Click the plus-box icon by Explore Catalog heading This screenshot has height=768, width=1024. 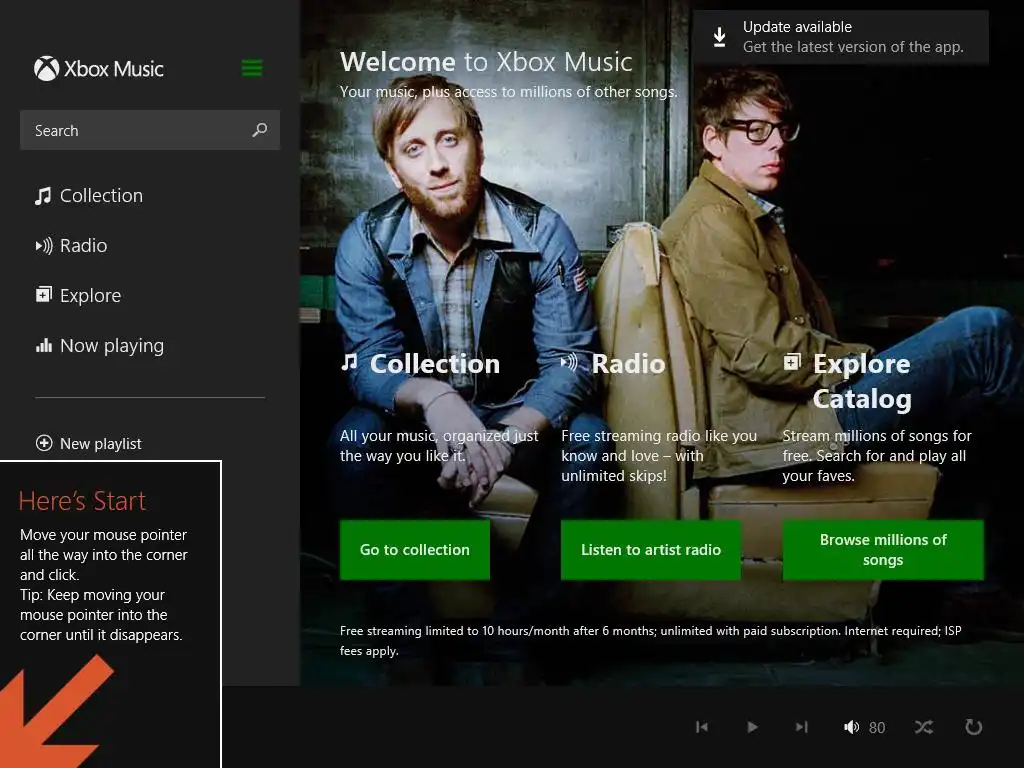(x=792, y=361)
